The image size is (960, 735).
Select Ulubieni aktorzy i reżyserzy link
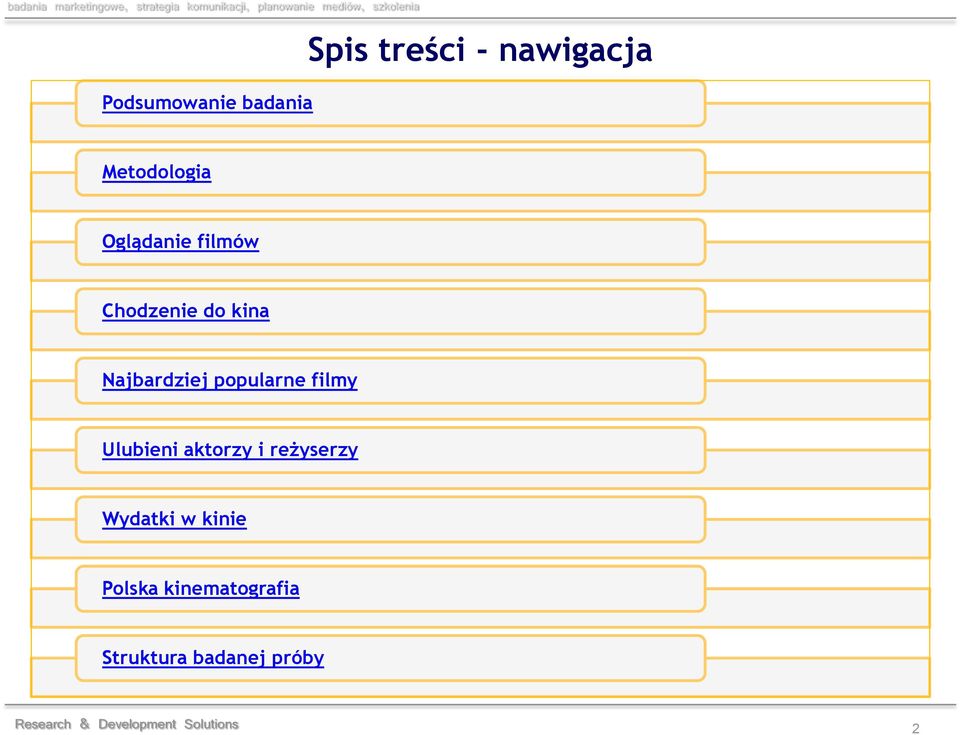230,450
